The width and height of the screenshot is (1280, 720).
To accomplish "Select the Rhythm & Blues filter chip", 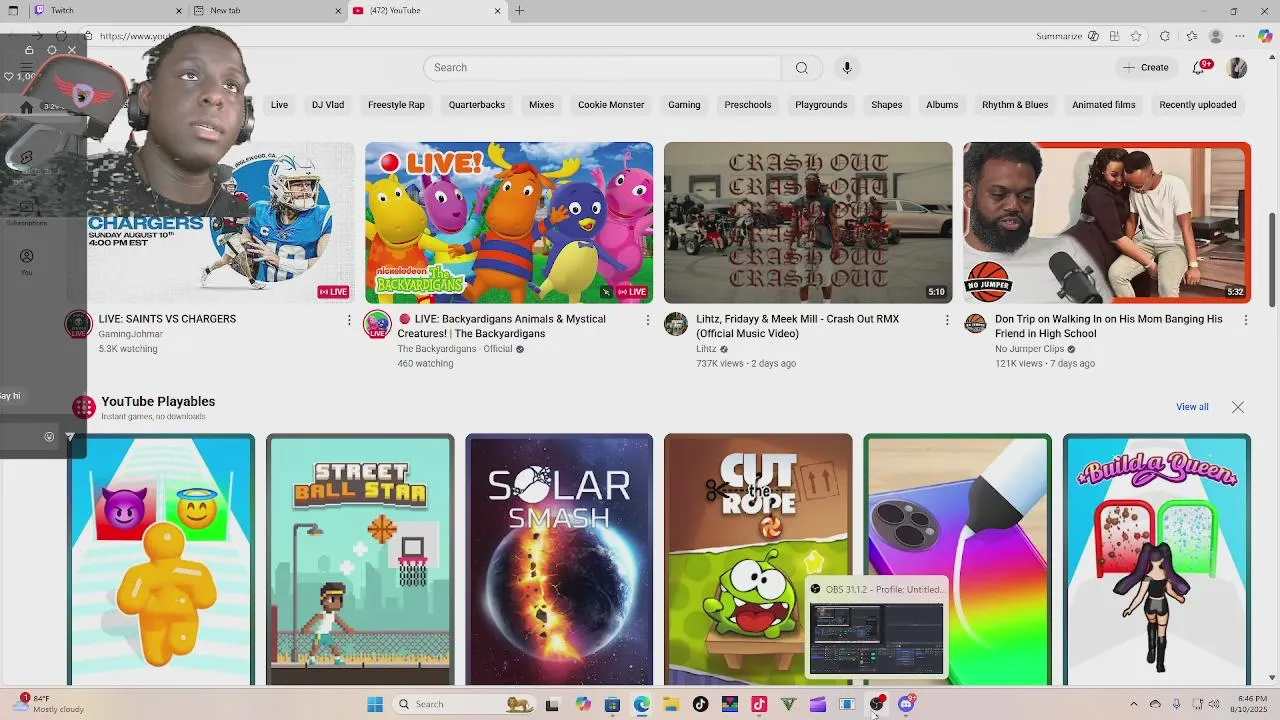I will 1015,105.
